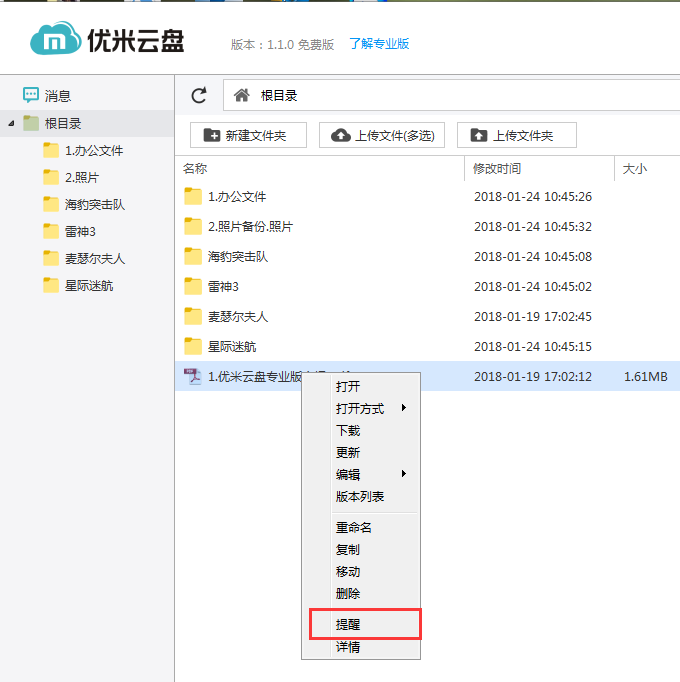Open the 消息 messages icon in sidebar
The width and height of the screenshot is (680, 682).
tap(31, 95)
